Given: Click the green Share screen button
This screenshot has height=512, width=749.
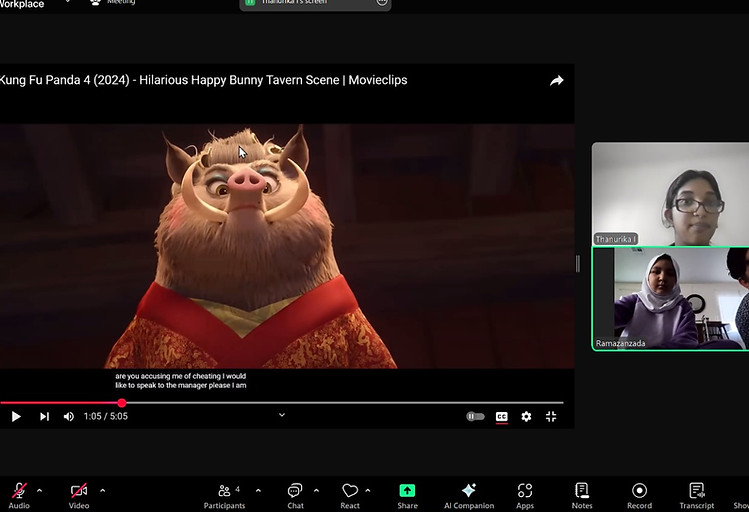Looking at the screenshot, I should [x=407, y=495].
